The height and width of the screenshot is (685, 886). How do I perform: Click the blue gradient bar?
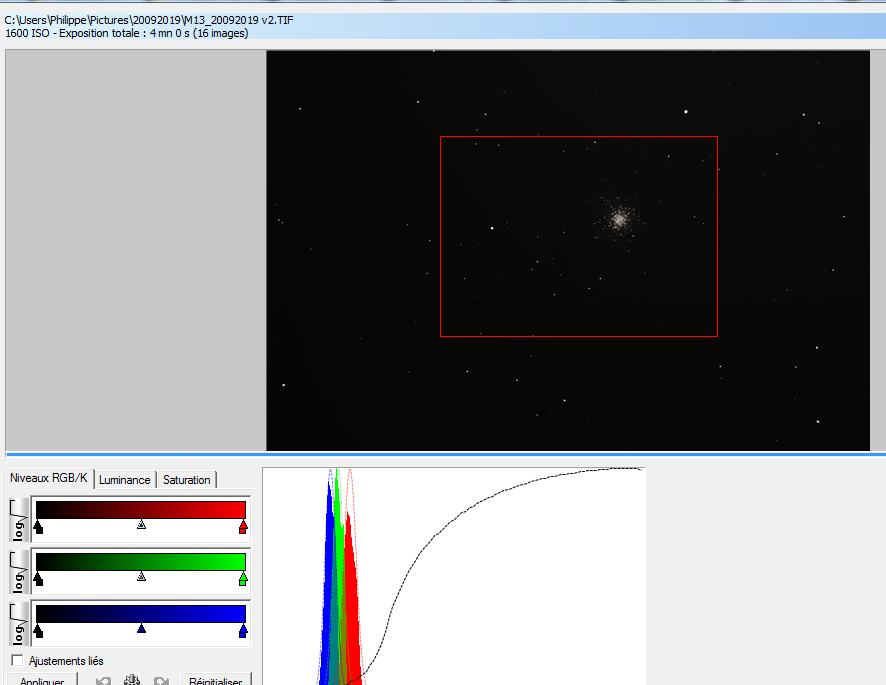click(141, 614)
